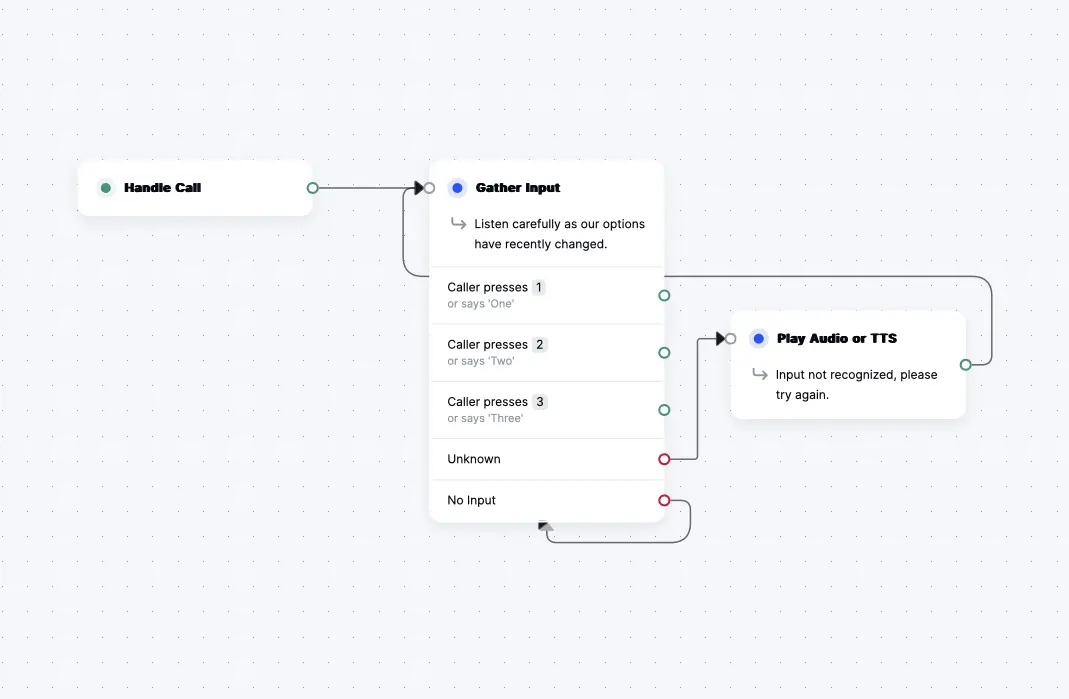Click the '2' keypad badge in Caller presses 2

(x=538, y=344)
